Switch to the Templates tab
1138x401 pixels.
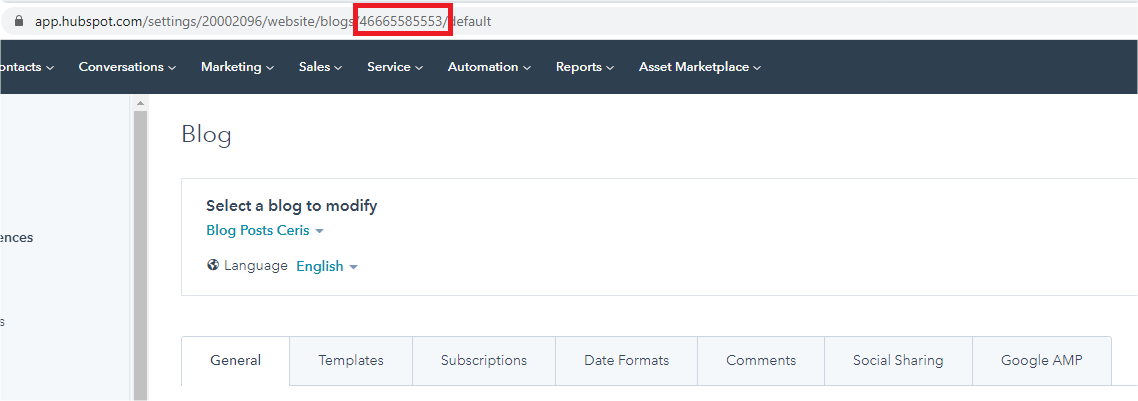[351, 361]
